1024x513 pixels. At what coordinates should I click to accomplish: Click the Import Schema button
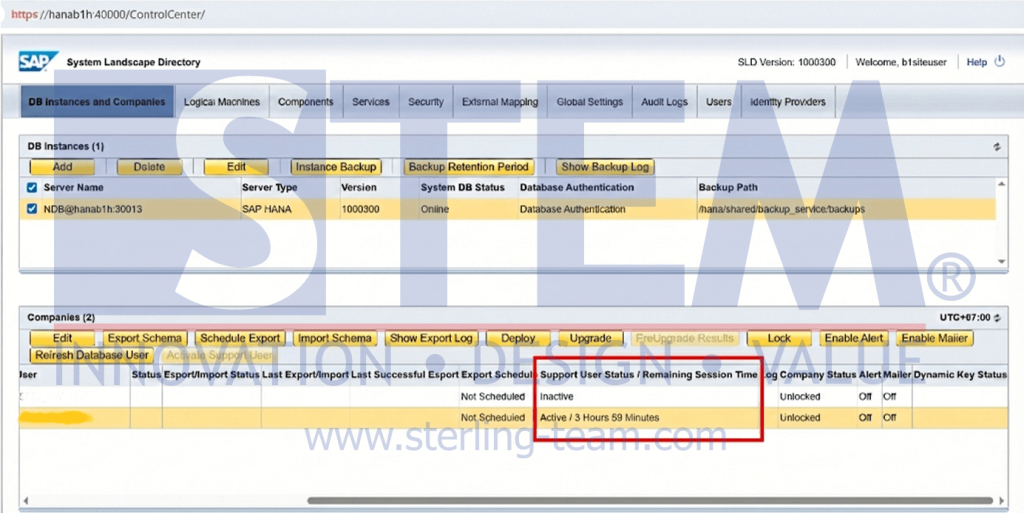[x=334, y=338]
